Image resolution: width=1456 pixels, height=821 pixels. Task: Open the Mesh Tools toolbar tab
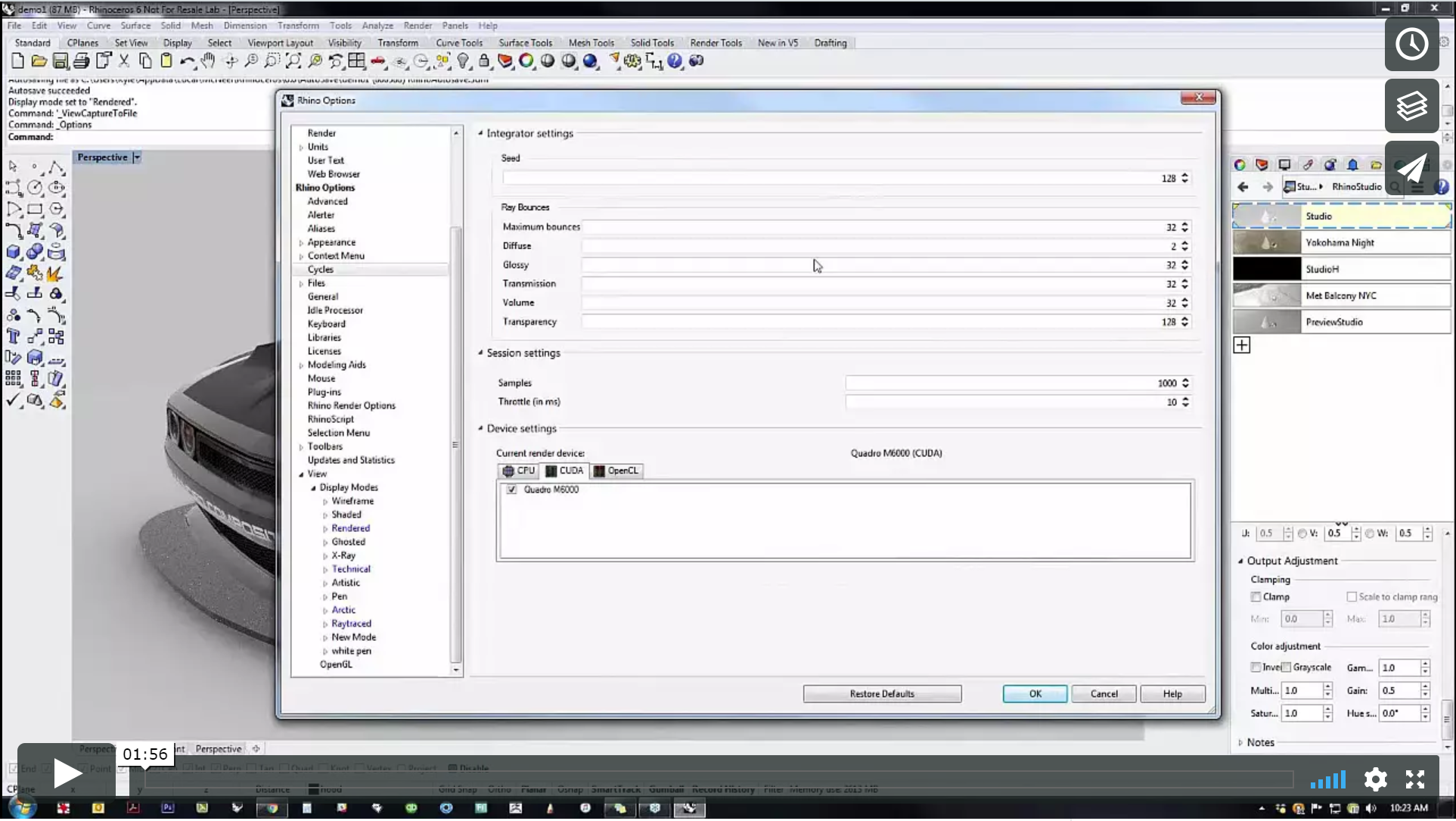(x=591, y=43)
